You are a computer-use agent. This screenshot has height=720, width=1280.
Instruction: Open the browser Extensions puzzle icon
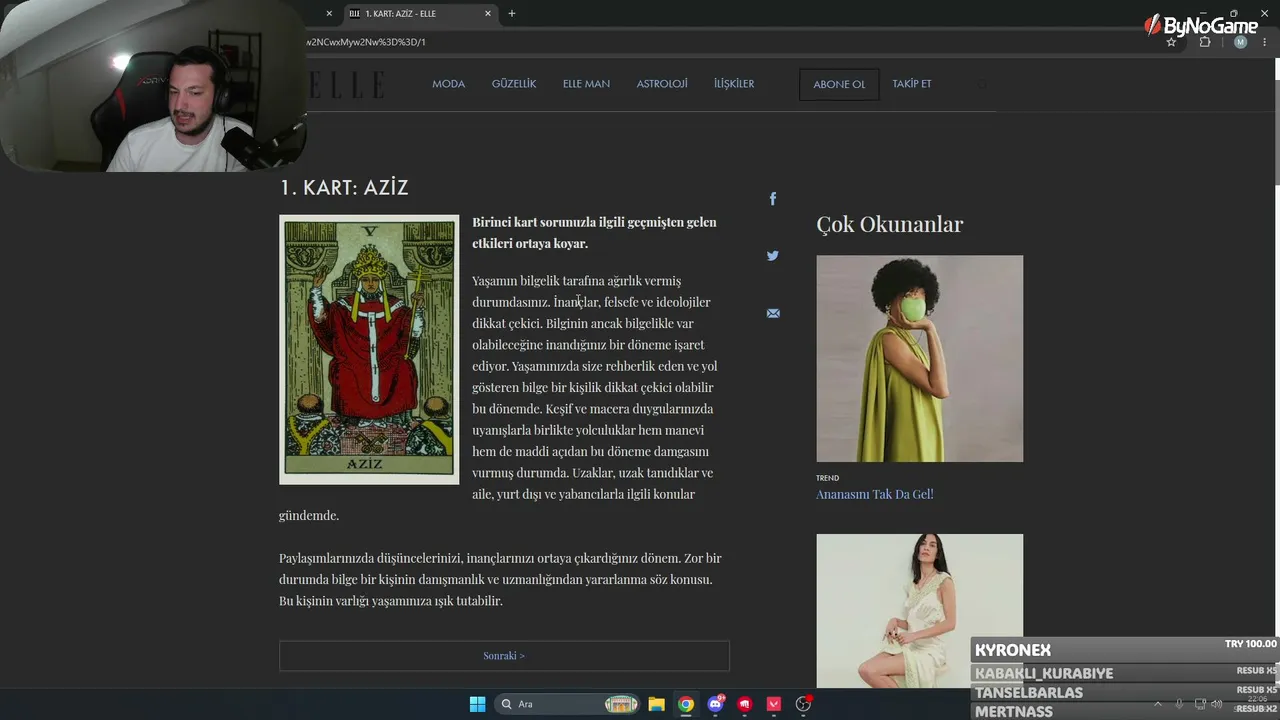pos(1205,42)
